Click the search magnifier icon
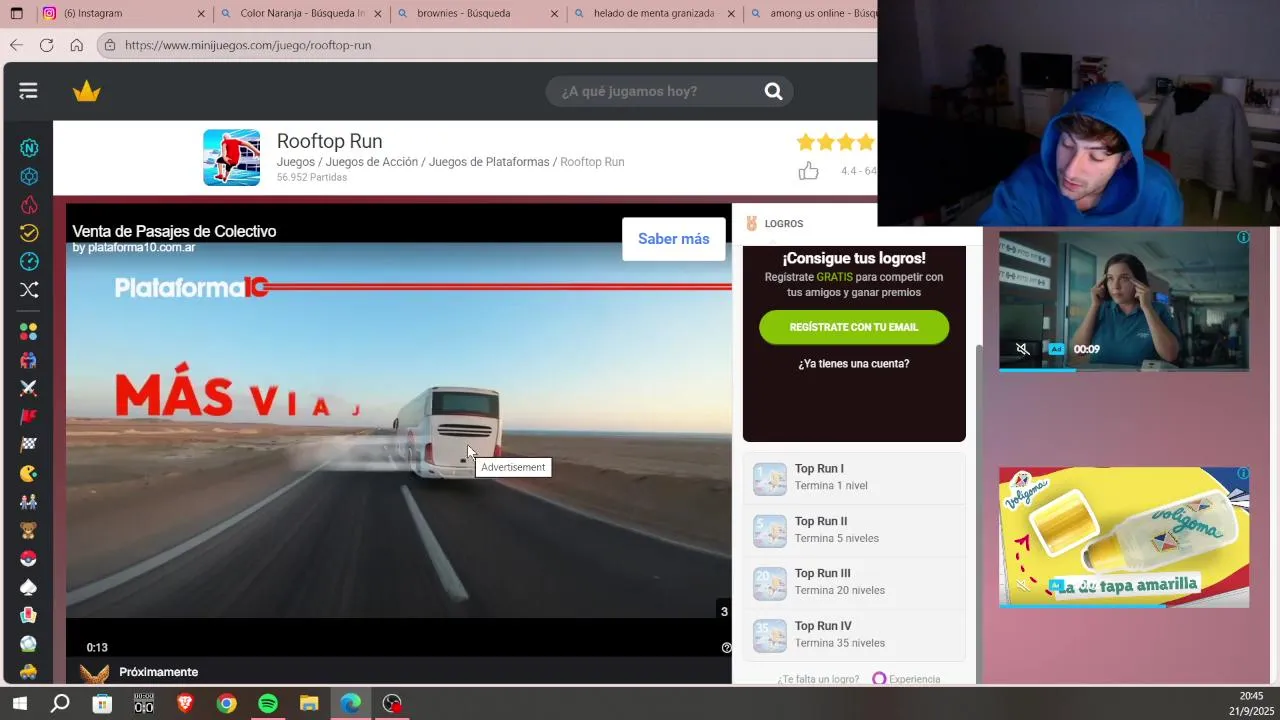Image resolution: width=1280 pixels, height=720 pixels. (773, 91)
